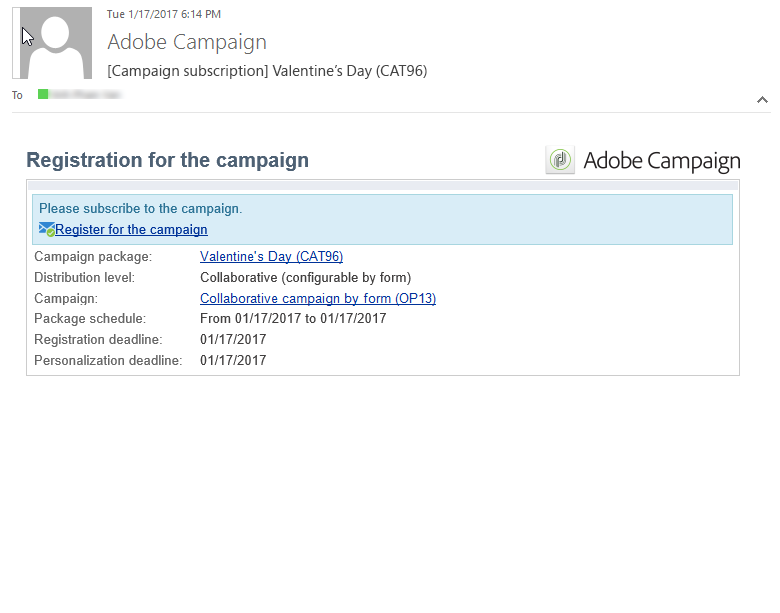Click the Registration deadline date value
This screenshot has width=780, height=613.
[233, 340]
